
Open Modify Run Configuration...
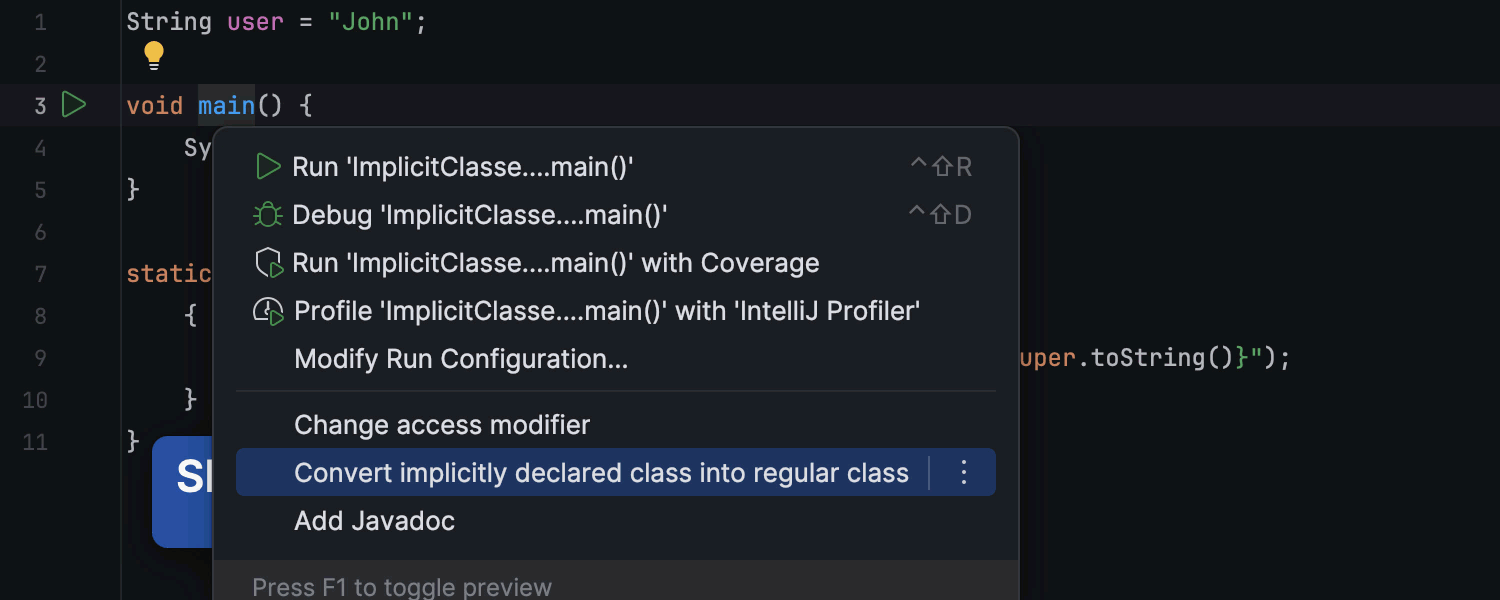point(461,359)
